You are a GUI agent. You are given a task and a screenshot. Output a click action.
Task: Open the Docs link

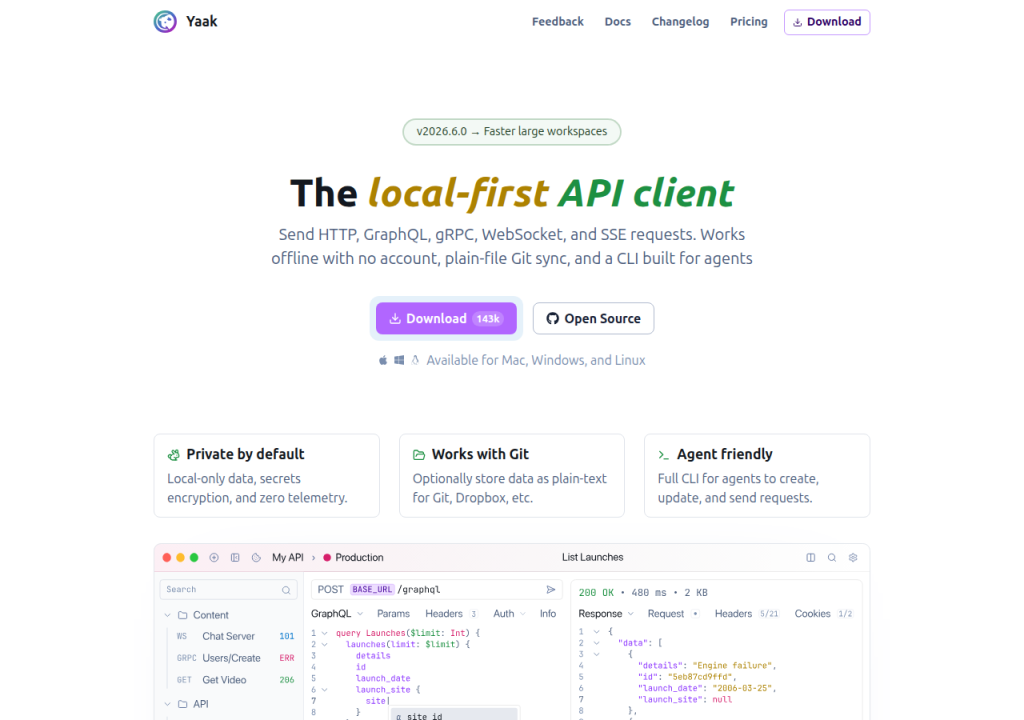[617, 22]
